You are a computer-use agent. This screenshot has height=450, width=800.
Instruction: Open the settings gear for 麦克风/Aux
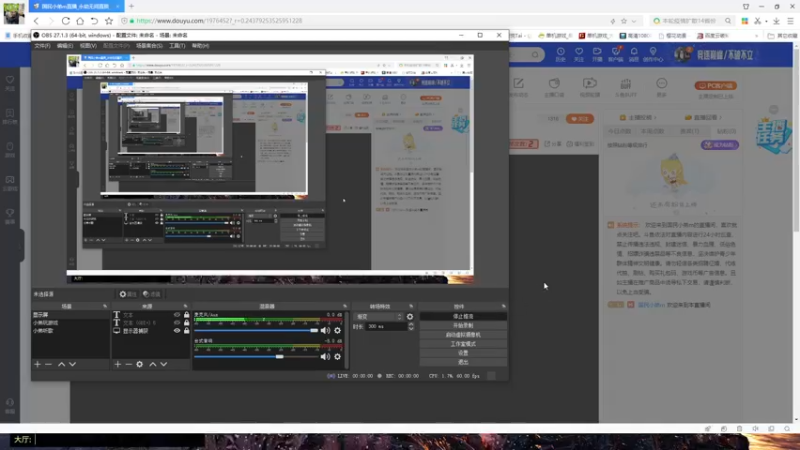pyautogui.click(x=337, y=331)
